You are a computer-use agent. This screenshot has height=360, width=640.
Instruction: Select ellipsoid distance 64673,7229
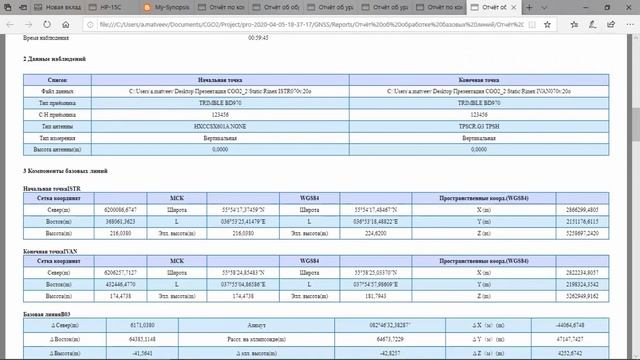point(390,339)
